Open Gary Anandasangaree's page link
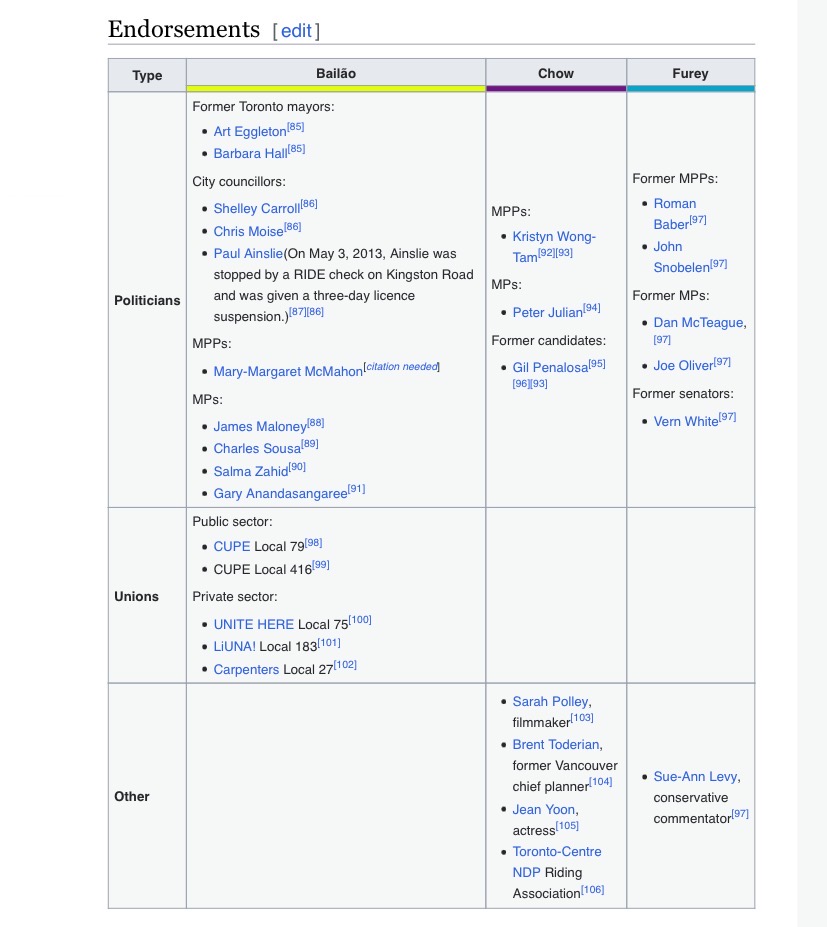Image resolution: width=827 pixels, height=927 pixels. [279, 494]
